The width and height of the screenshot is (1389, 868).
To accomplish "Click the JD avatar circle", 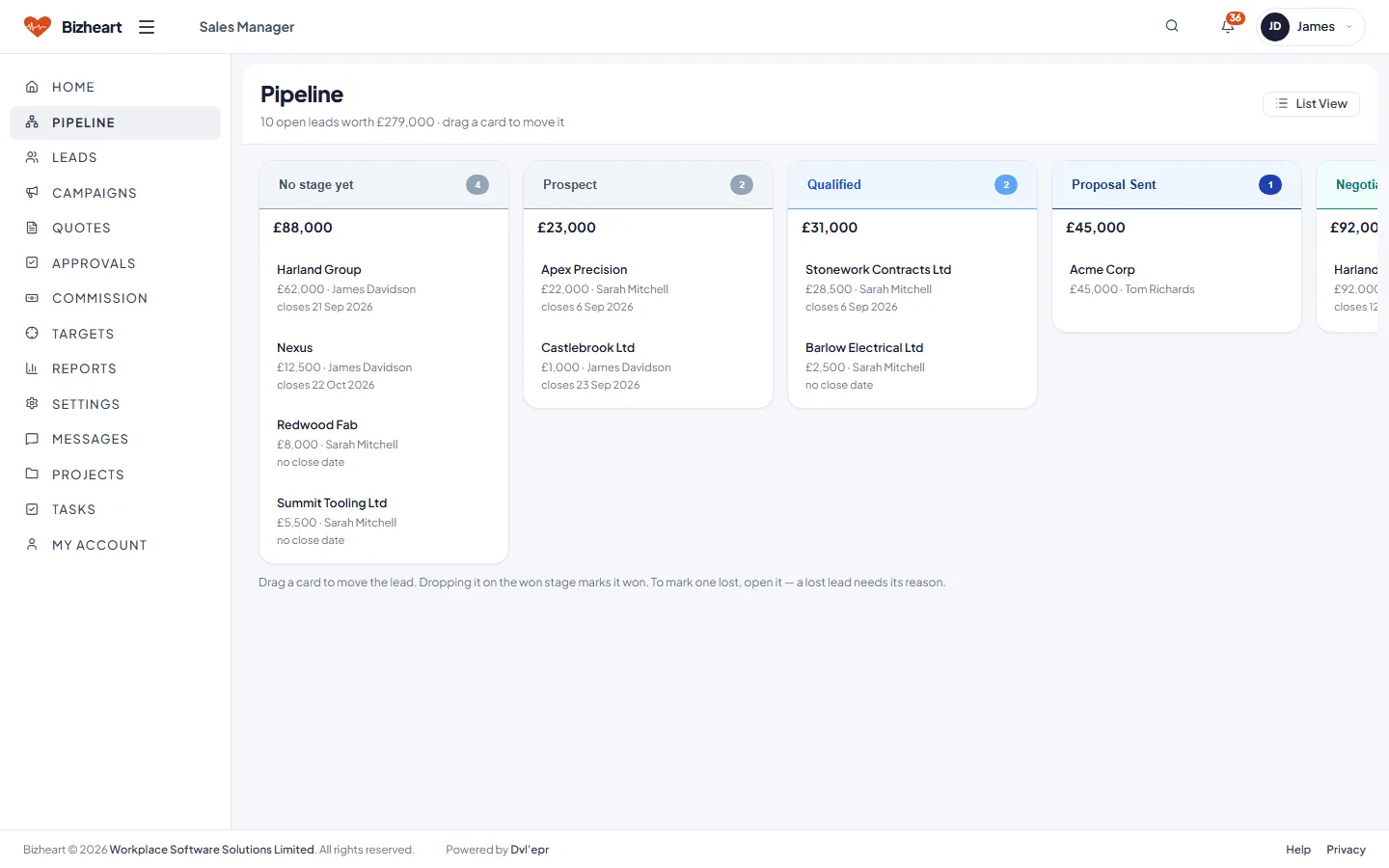I will click(x=1275, y=27).
